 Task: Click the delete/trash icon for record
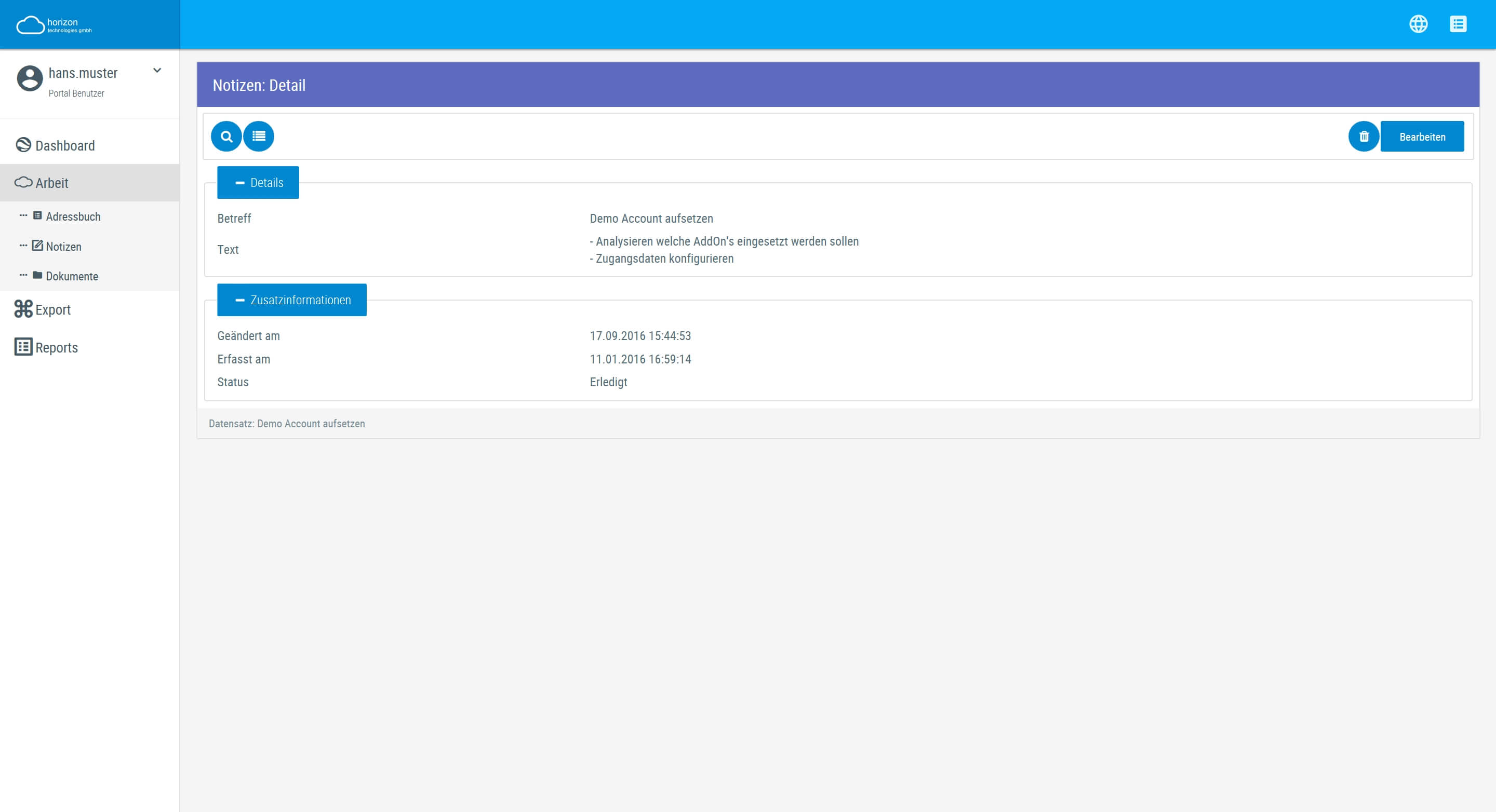tap(1363, 136)
